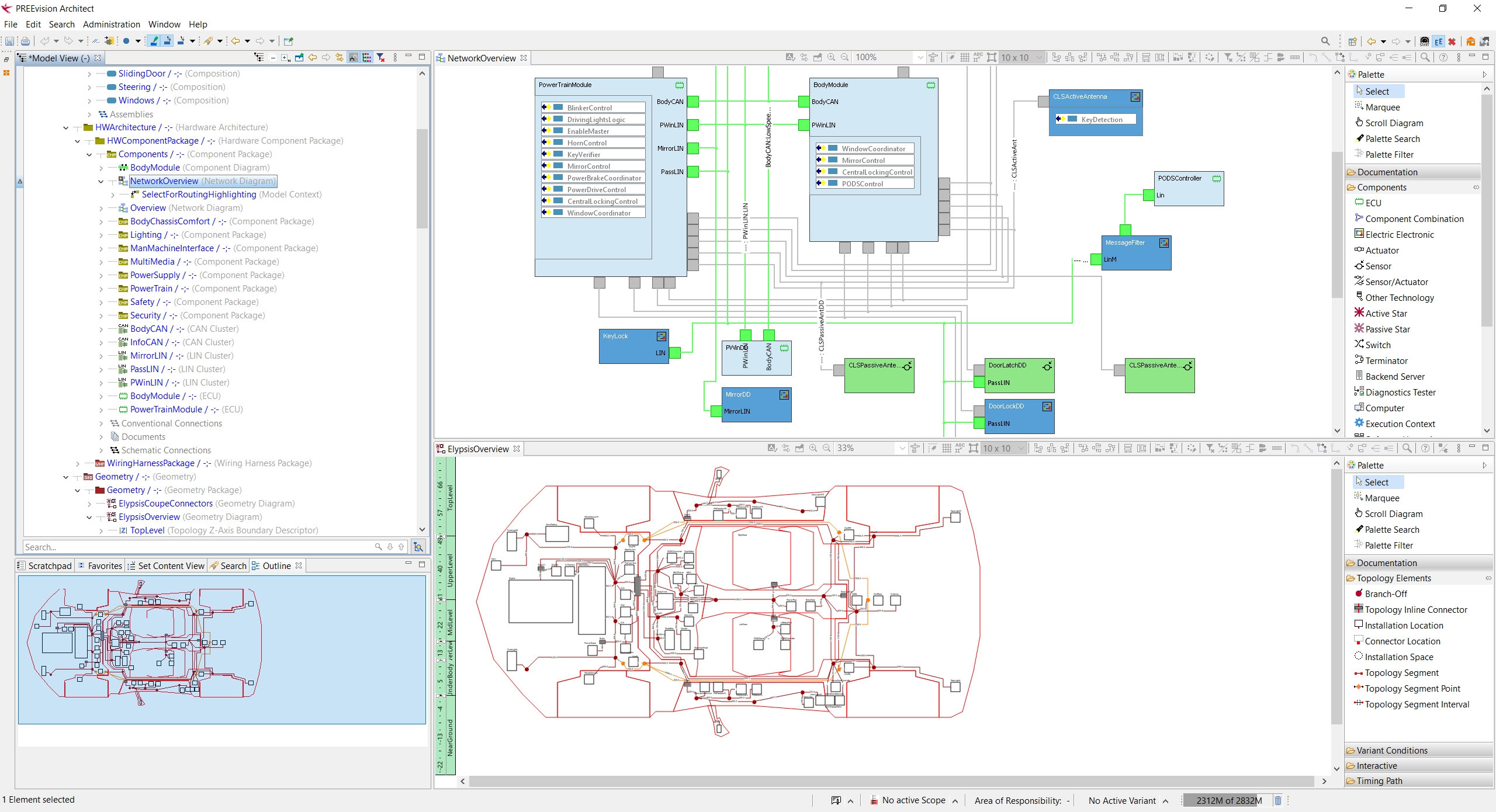Switch to the Set Content View tab
1496x812 pixels.
(167, 565)
